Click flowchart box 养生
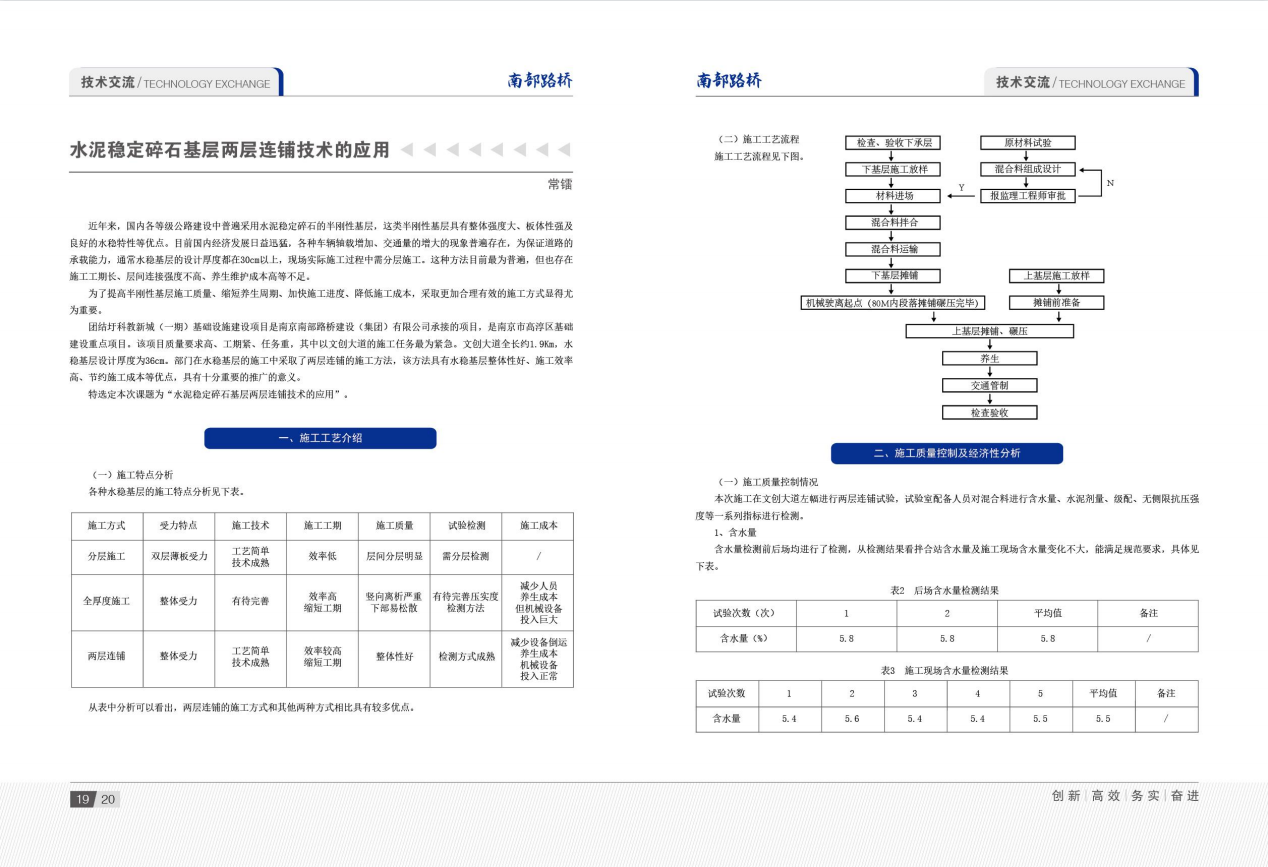Image resolution: width=1268 pixels, height=867 pixels. click(989, 358)
